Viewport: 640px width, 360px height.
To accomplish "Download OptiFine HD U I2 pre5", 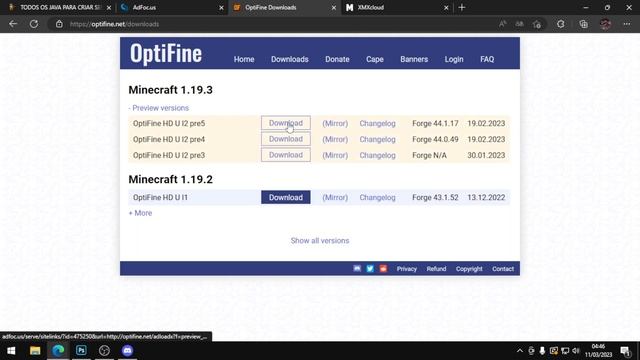I will coord(286,123).
